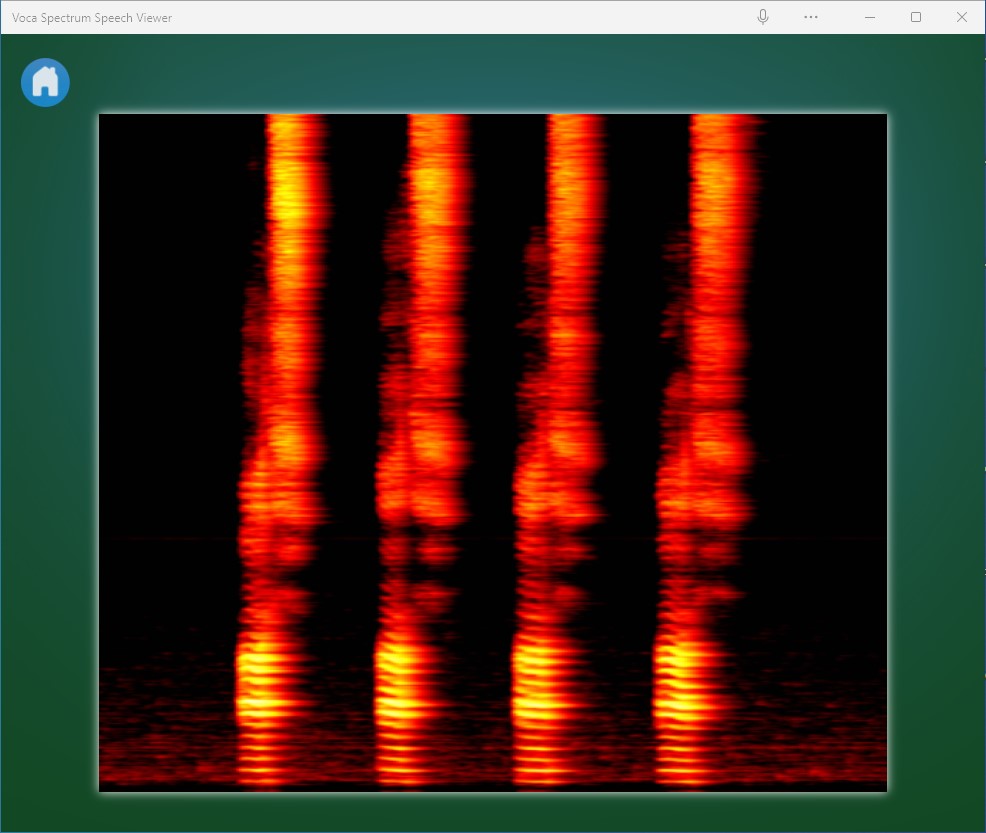This screenshot has height=833, width=986.
Task: Click the microphone icon in title bar
Action: pyautogui.click(x=763, y=17)
